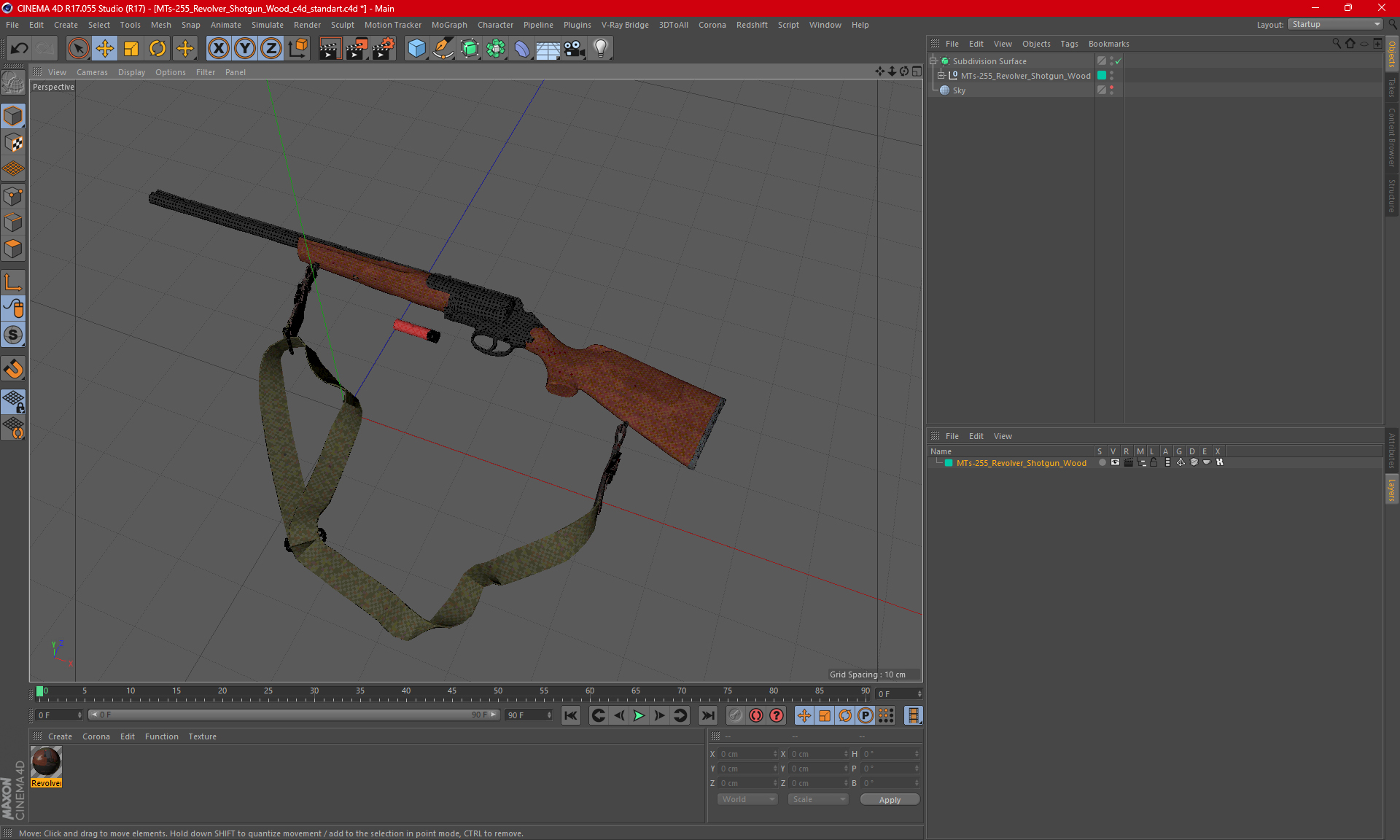The height and width of the screenshot is (840, 1400).
Task: Click the Render to Picture Viewer icon
Action: [357, 49]
